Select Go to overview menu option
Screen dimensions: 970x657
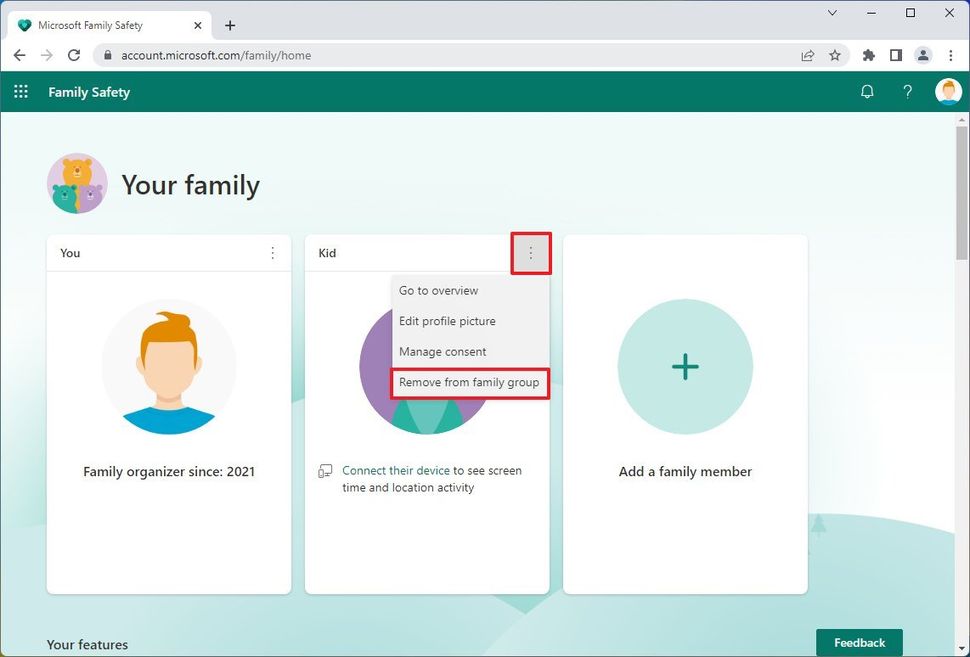[438, 291]
